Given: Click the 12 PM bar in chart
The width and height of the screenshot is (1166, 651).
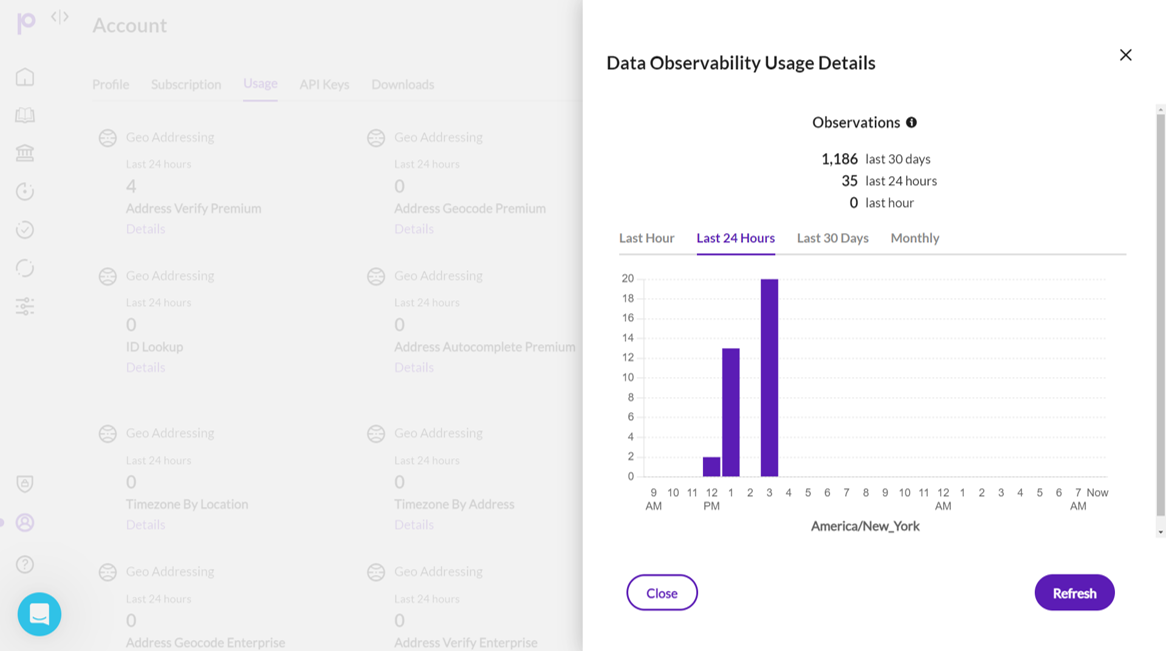Looking at the screenshot, I should click(x=711, y=466).
